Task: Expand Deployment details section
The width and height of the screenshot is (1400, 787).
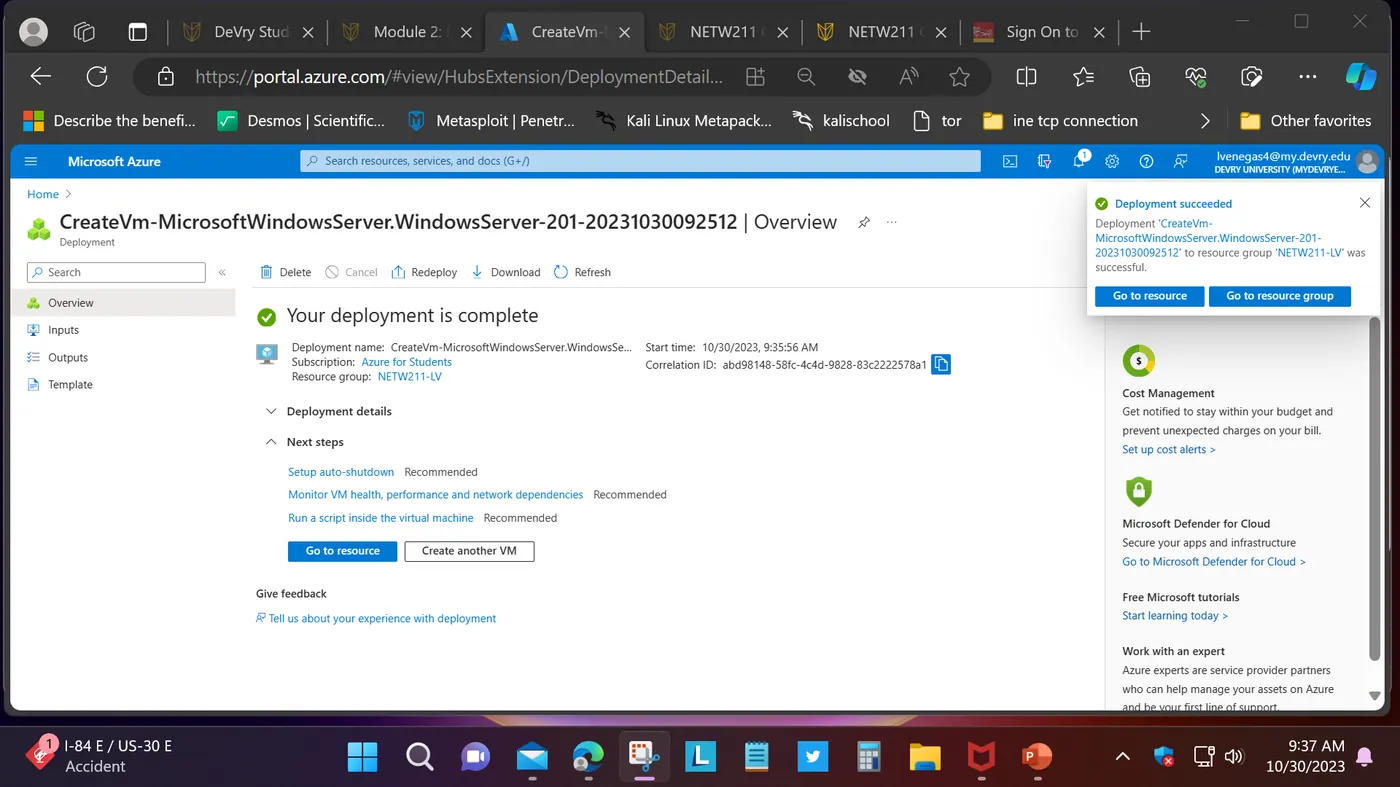Action: 329,411
